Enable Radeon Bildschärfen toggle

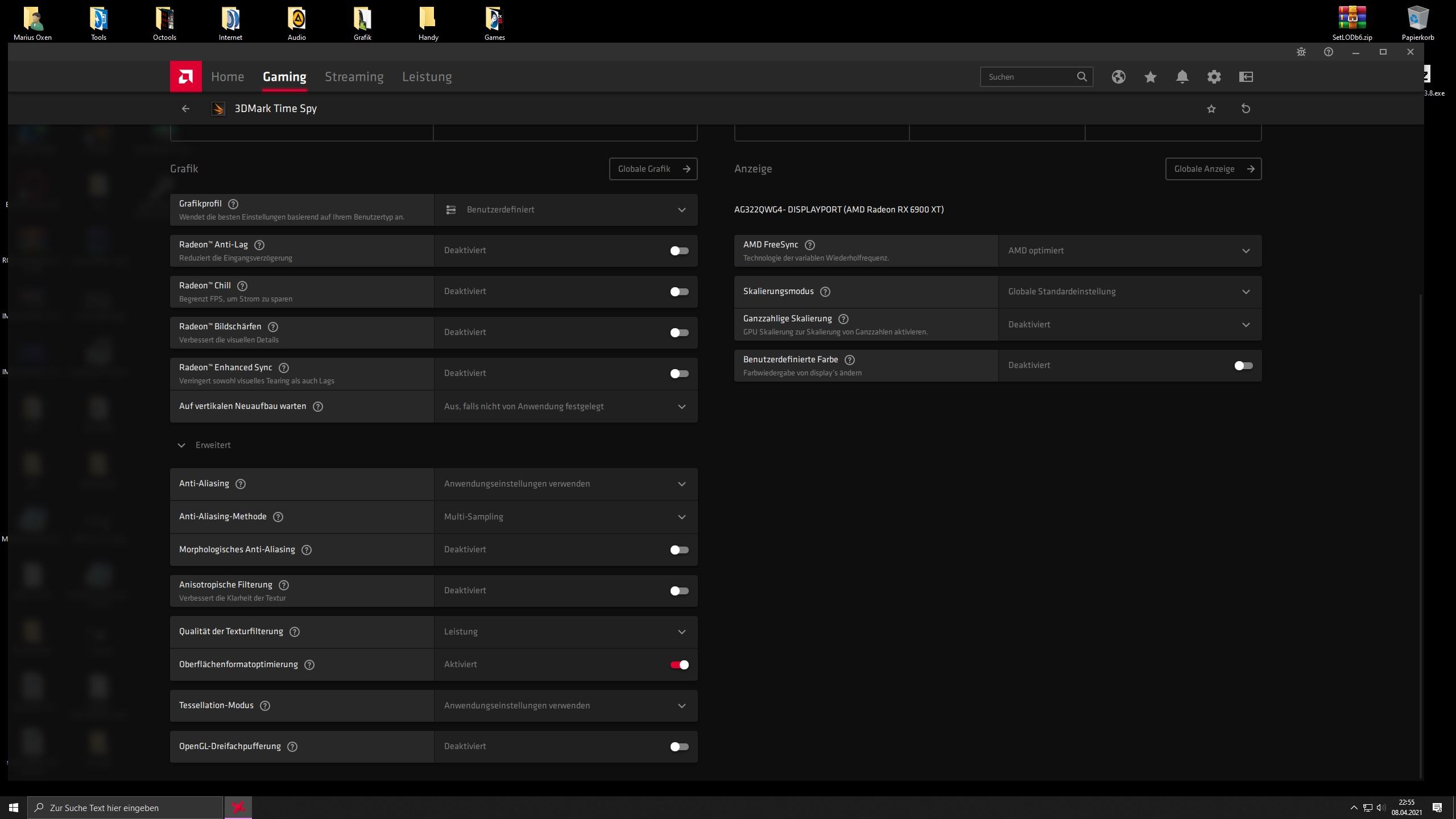(679, 333)
